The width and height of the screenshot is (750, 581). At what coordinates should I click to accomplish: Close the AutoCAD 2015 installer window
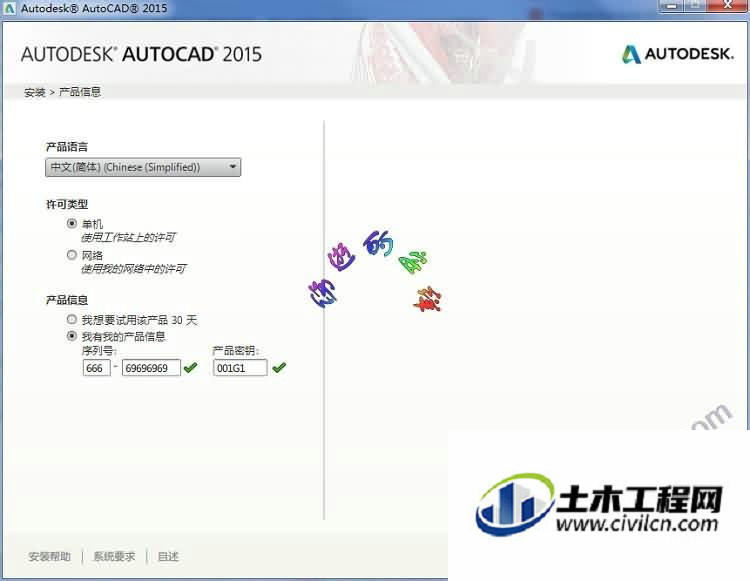tap(728, 5)
